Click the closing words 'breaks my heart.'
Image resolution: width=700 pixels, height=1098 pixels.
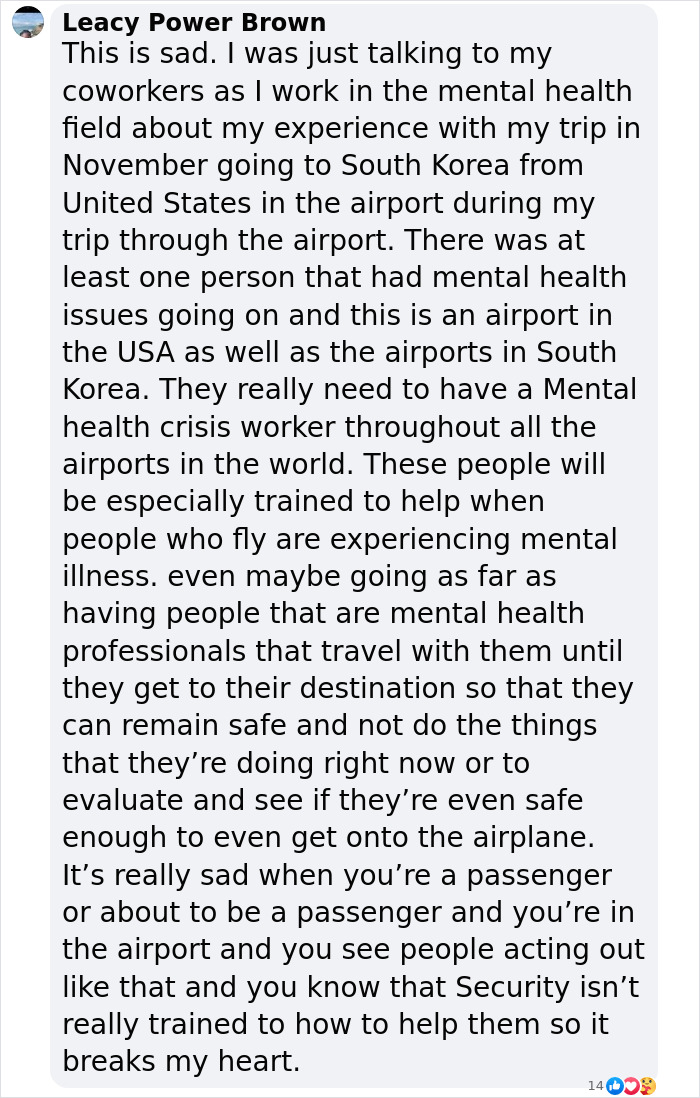click(181, 1062)
